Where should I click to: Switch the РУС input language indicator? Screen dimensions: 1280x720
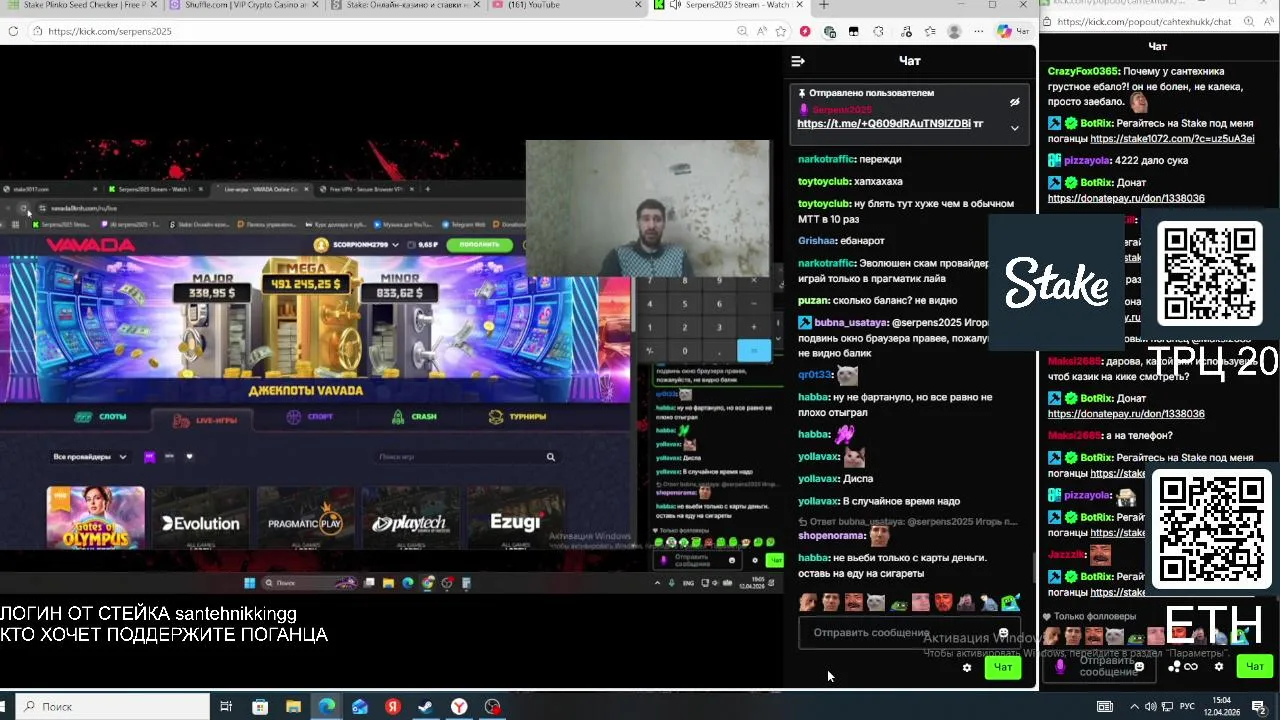1187,706
